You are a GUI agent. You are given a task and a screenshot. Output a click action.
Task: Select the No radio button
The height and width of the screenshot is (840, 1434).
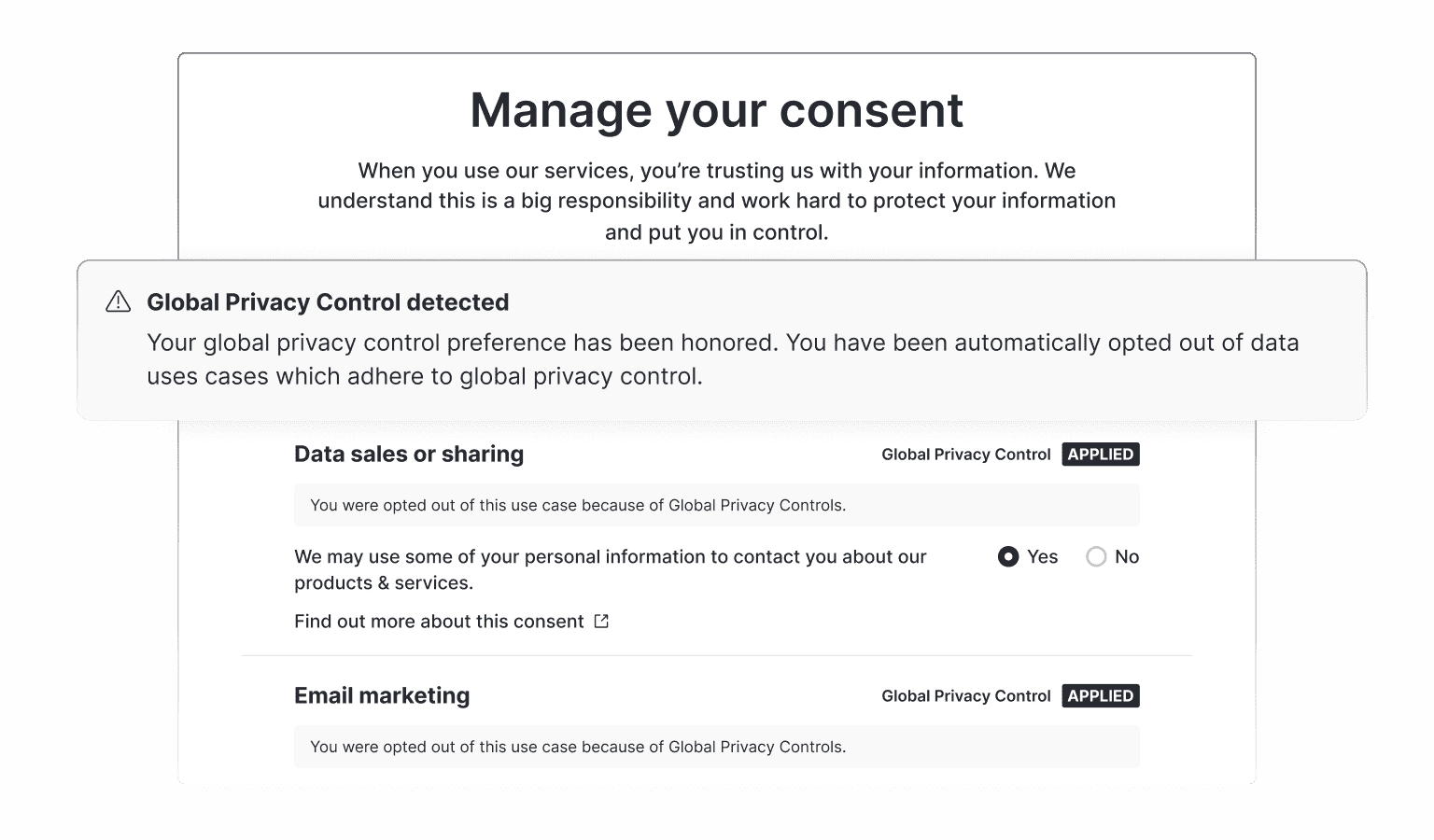click(1096, 557)
